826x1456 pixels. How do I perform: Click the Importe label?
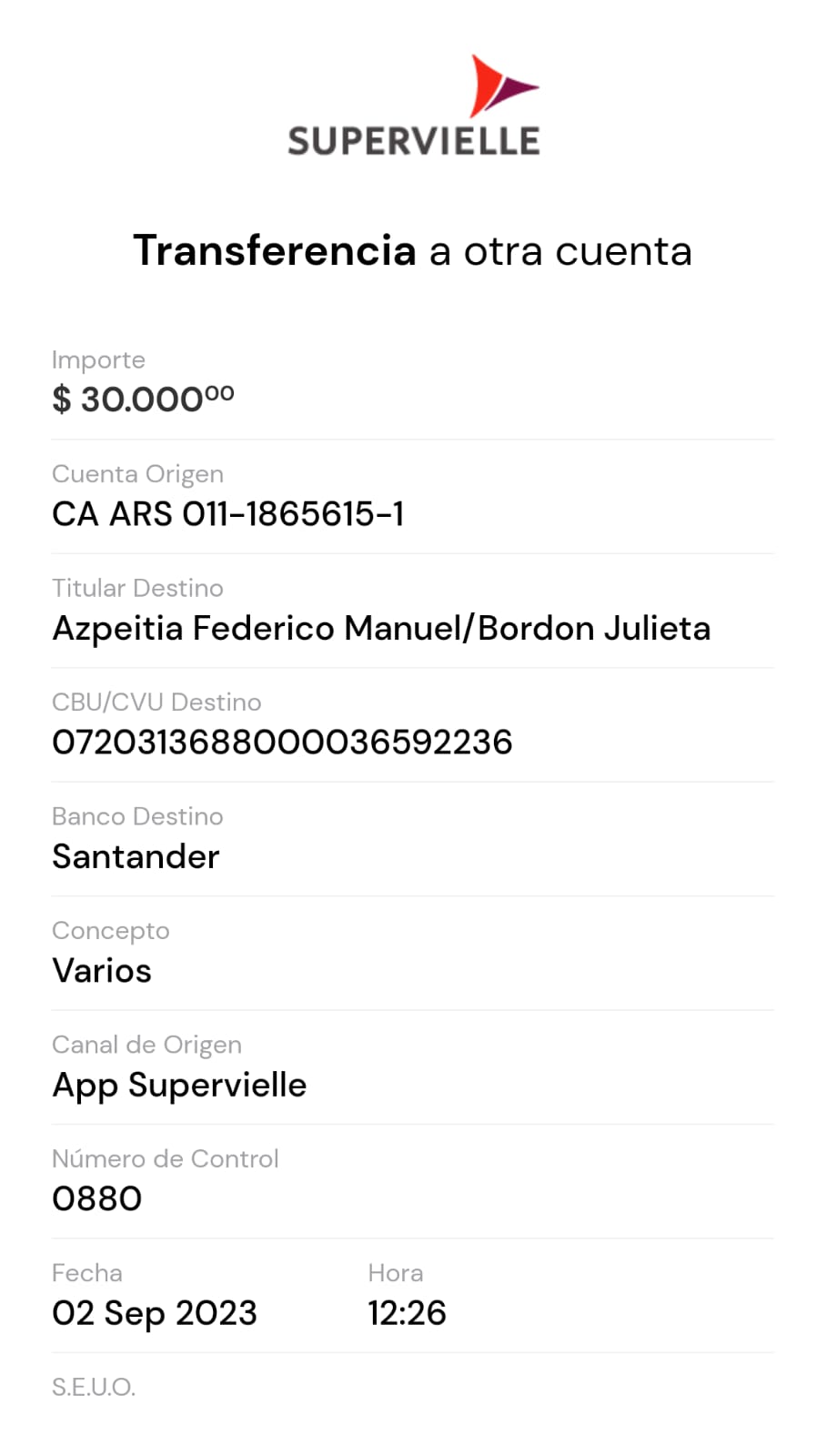pos(98,360)
